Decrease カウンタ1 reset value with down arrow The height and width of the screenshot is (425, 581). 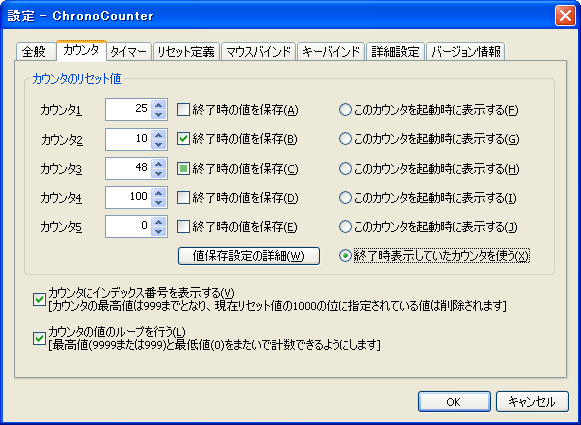pyautogui.click(x=159, y=114)
